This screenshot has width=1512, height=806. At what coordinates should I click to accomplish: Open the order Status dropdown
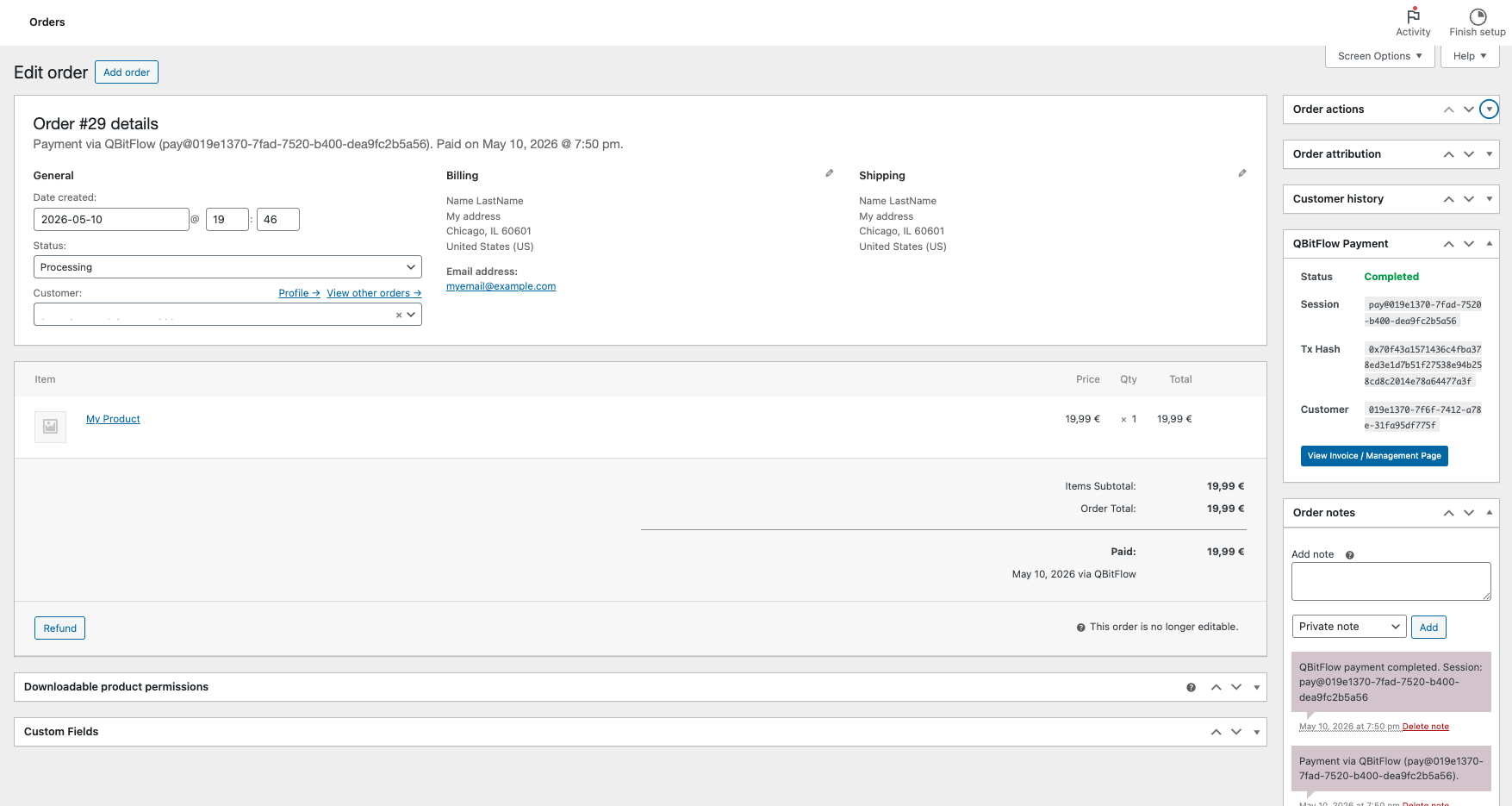227,267
